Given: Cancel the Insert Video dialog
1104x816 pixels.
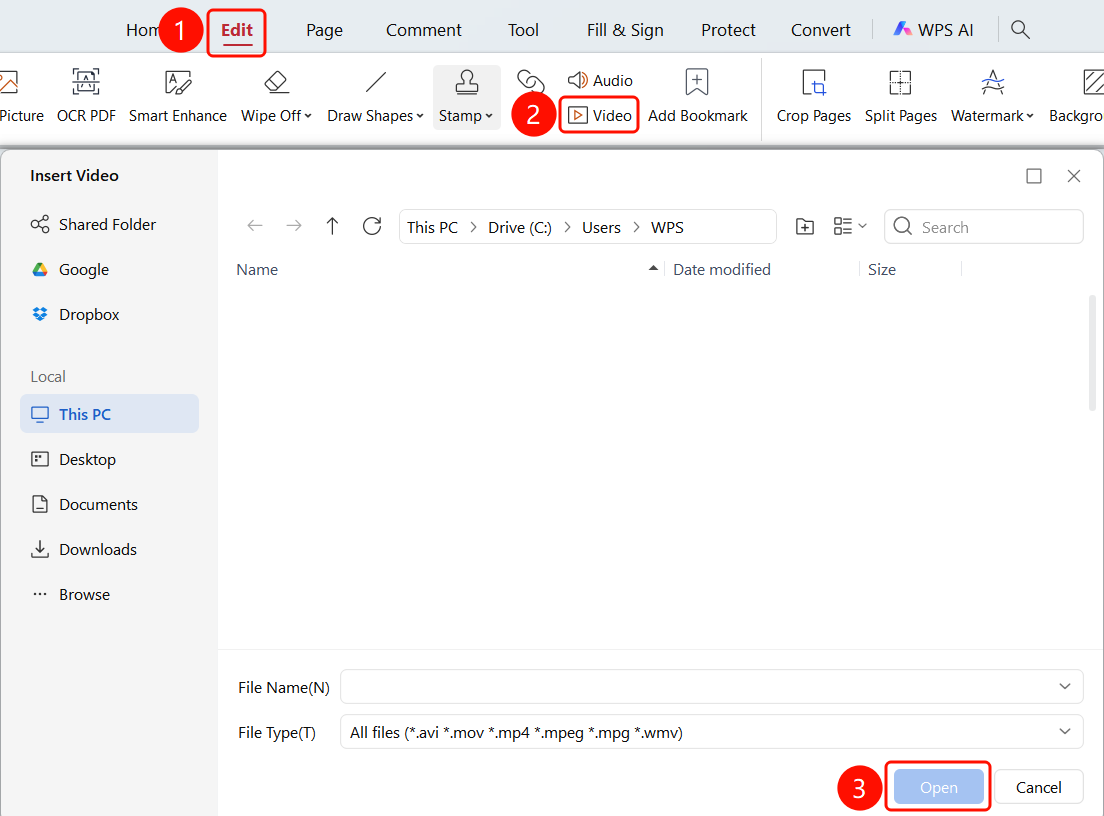Looking at the screenshot, I should [x=1039, y=787].
